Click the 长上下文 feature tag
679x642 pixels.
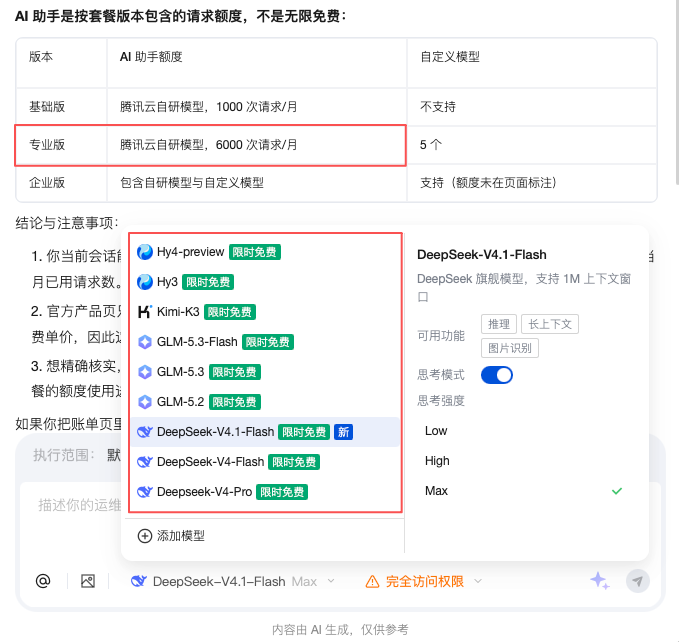point(550,324)
